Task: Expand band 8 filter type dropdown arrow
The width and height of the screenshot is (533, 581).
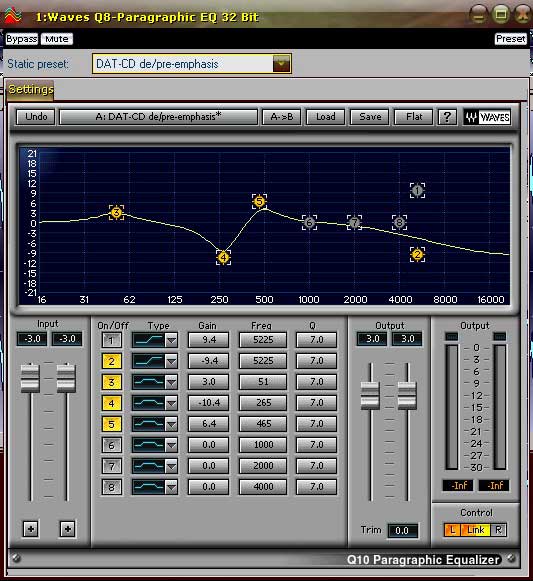Action: point(171,487)
